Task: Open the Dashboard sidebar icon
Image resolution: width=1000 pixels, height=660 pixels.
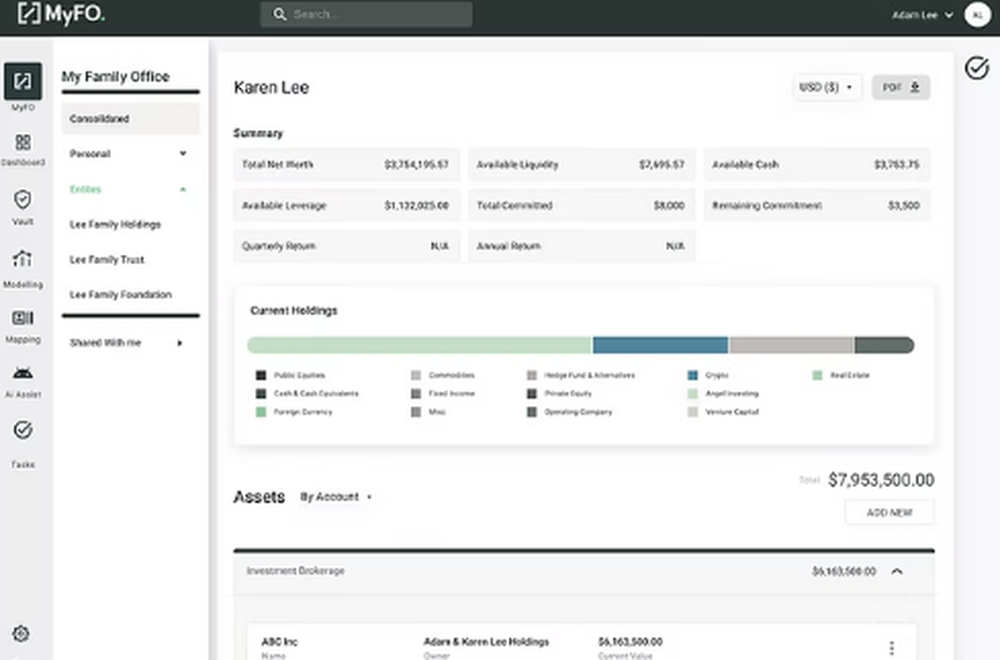Action: (x=23, y=142)
